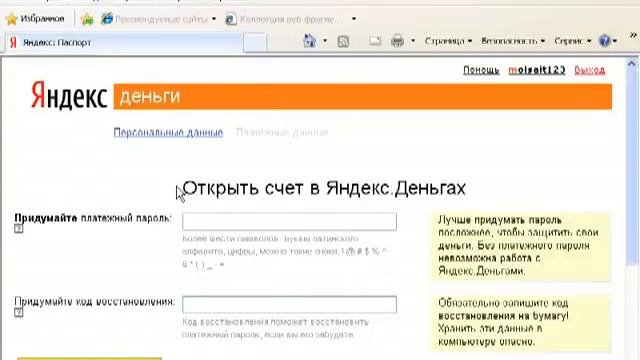The width and height of the screenshot is (640, 360).
Task: Click the Яндекс favicon on the tab
Action: pyautogui.click(x=13, y=42)
